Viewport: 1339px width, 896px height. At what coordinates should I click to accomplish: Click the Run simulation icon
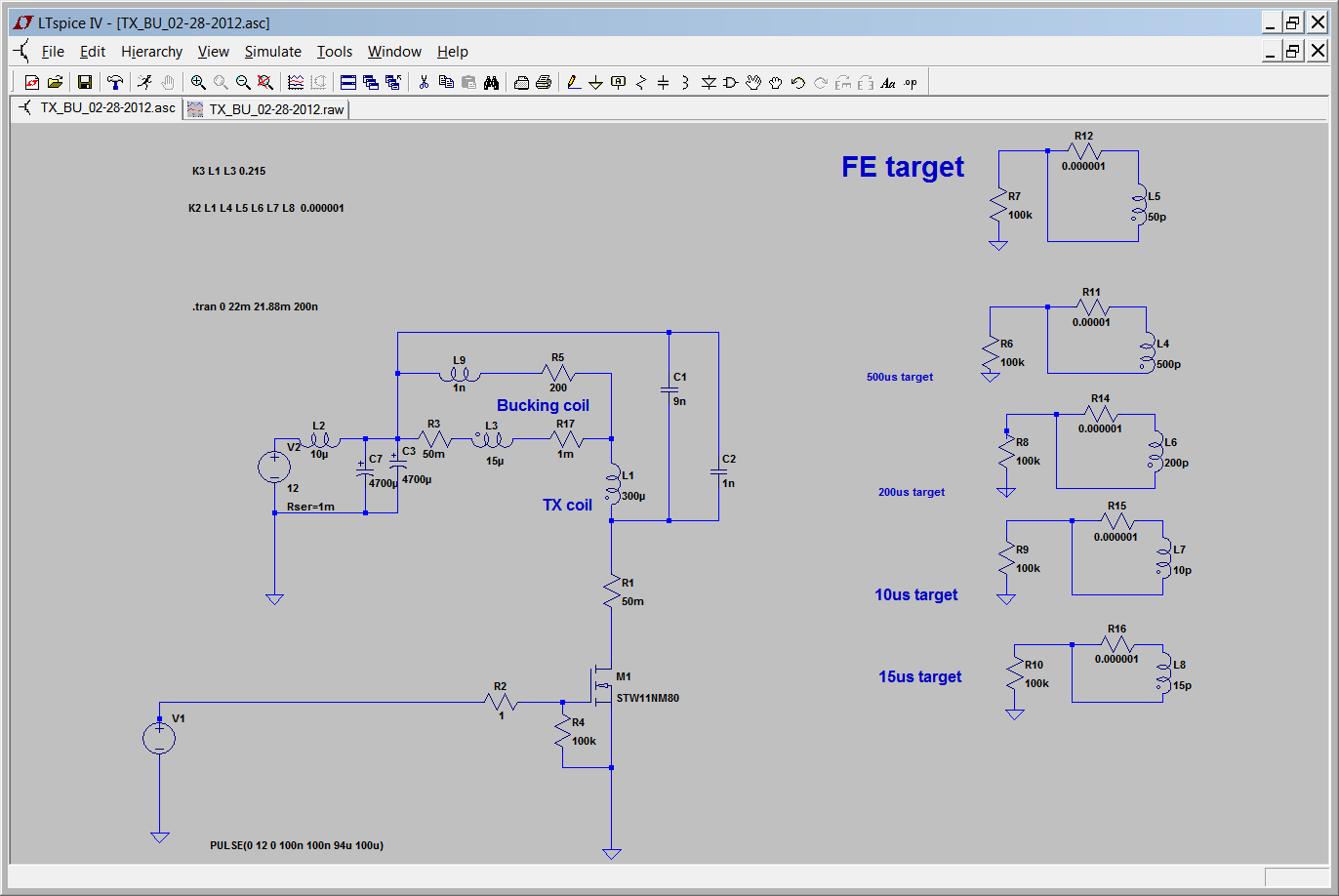[x=144, y=83]
